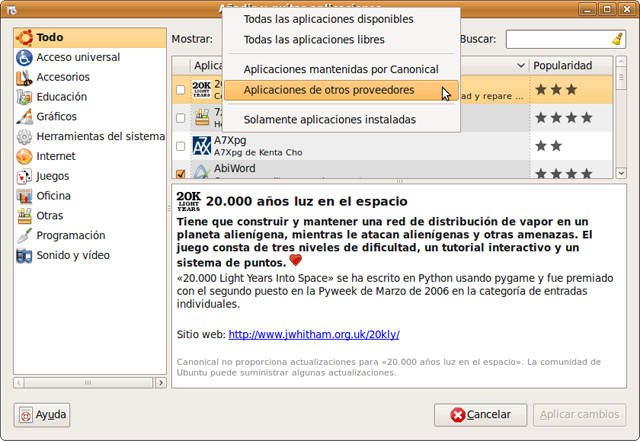Clear search with the broom icon
This screenshot has width=640, height=441.
[x=617, y=40]
